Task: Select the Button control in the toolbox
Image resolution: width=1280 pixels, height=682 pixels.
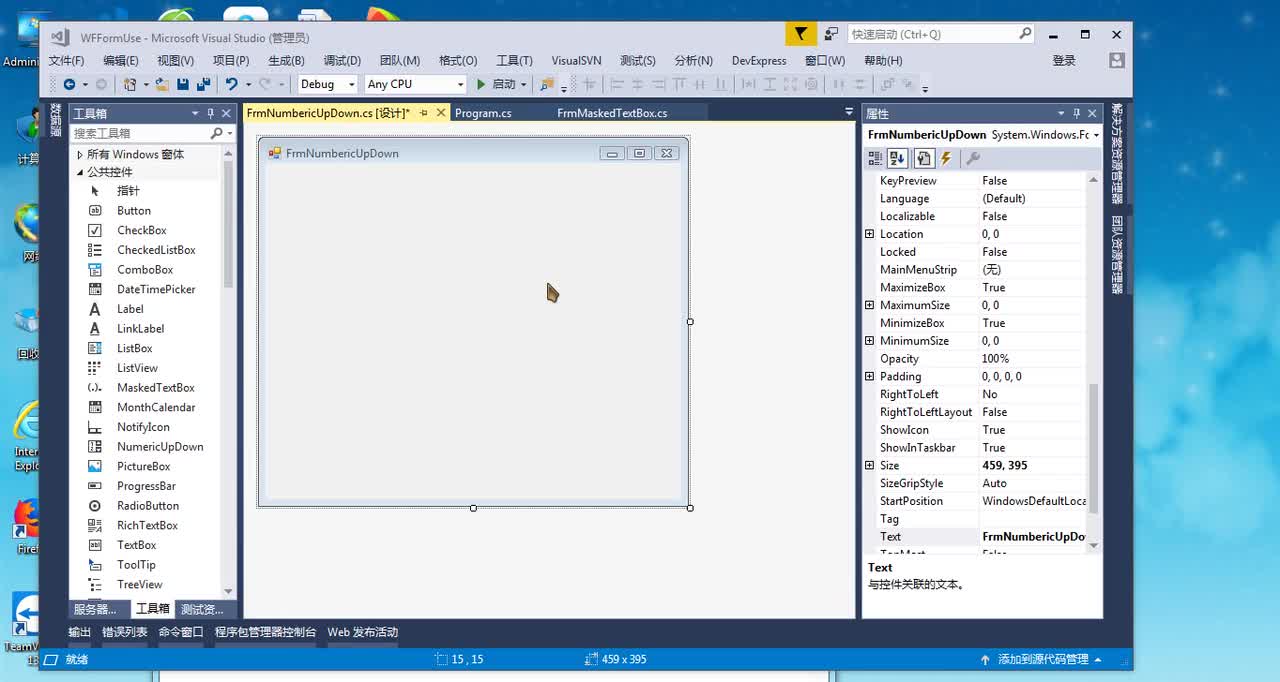Action: coord(133,211)
